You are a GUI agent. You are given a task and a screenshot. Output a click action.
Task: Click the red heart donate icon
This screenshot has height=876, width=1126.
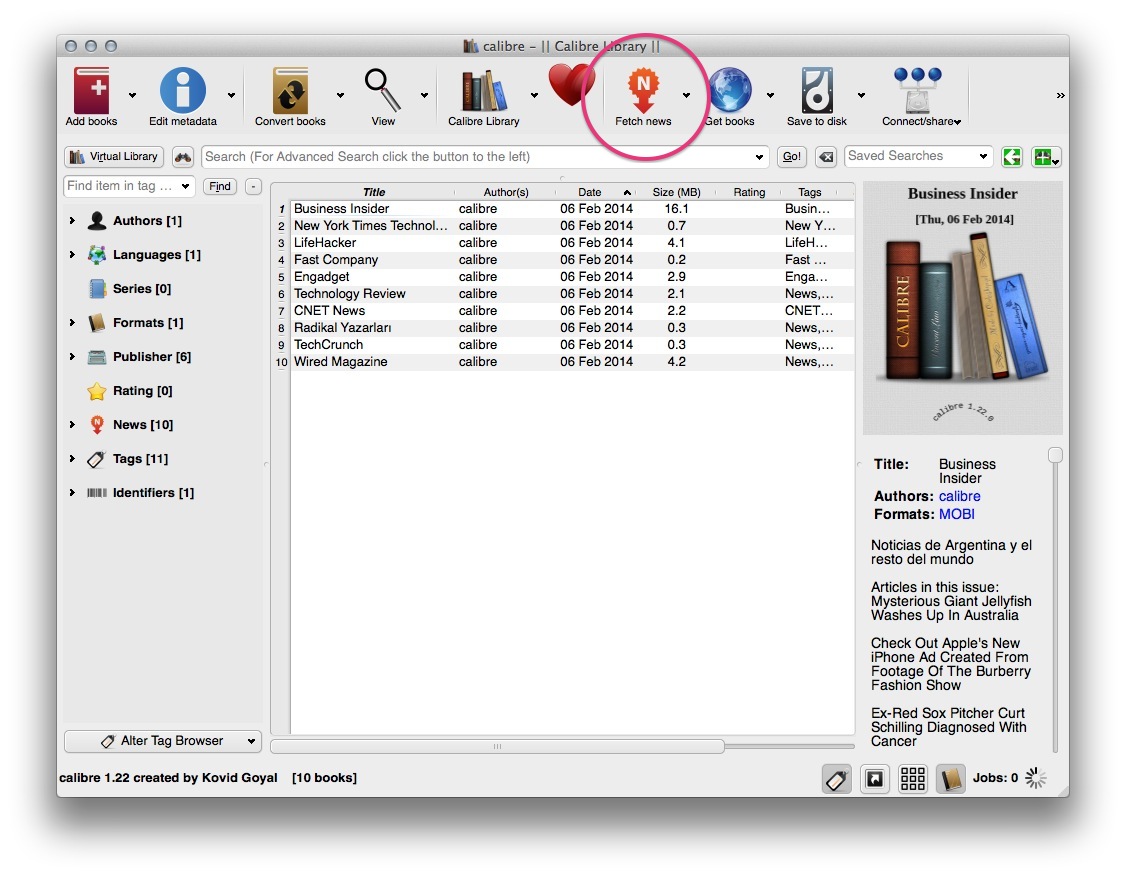pyautogui.click(x=571, y=85)
